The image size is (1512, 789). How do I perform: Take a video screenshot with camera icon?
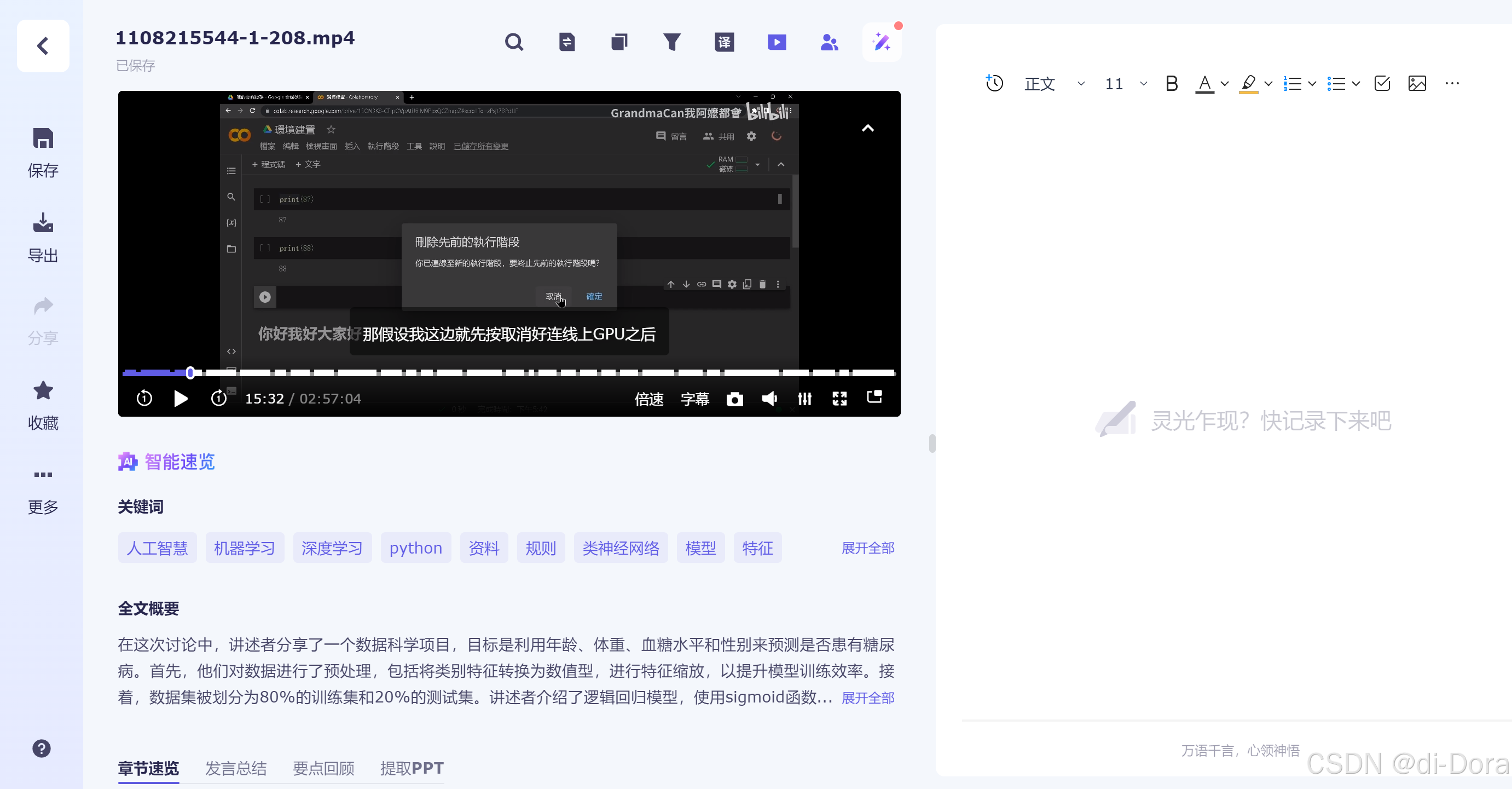coord(734,400)
